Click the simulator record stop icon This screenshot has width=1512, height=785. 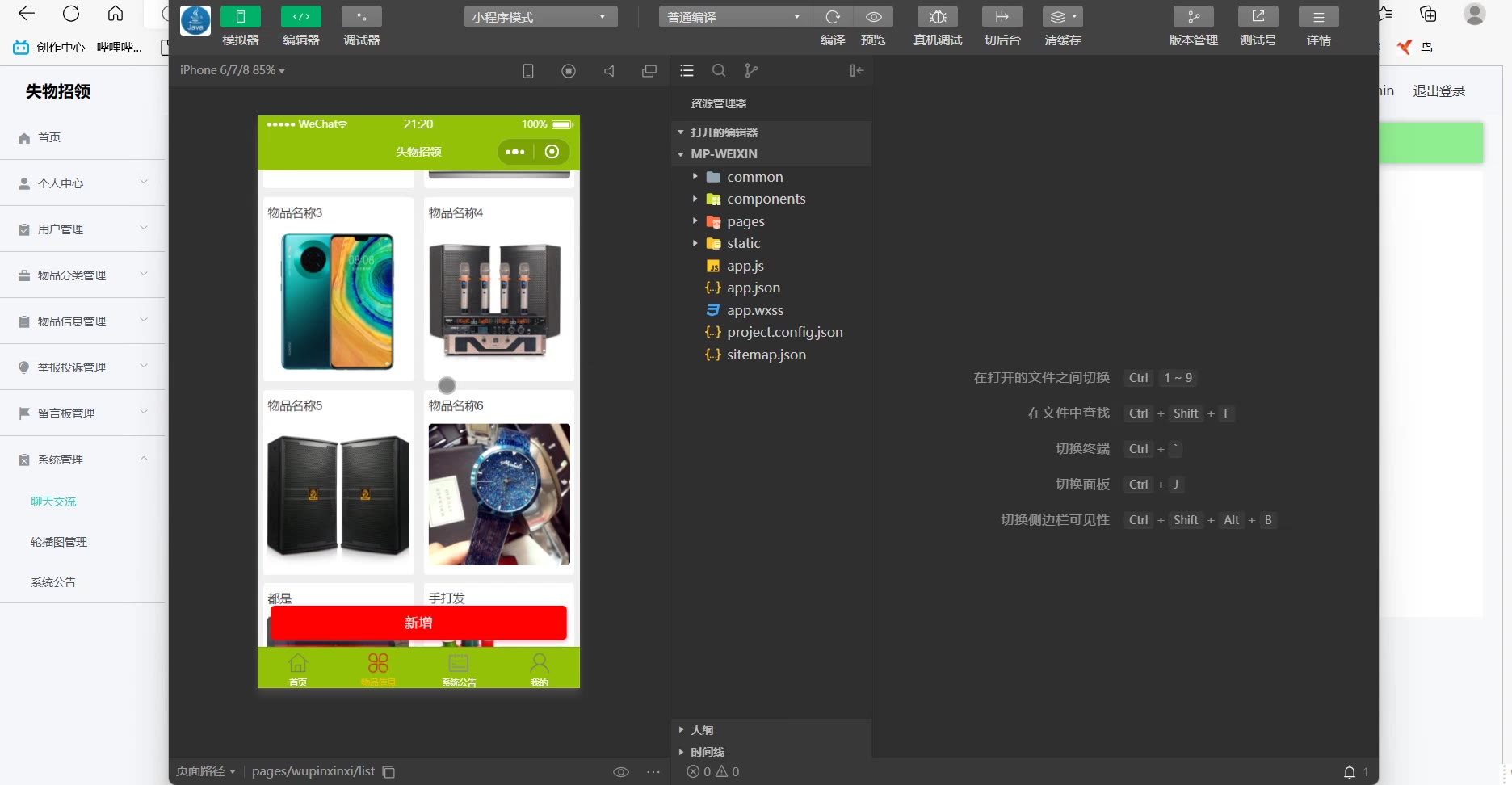click(x=569, y=71)
